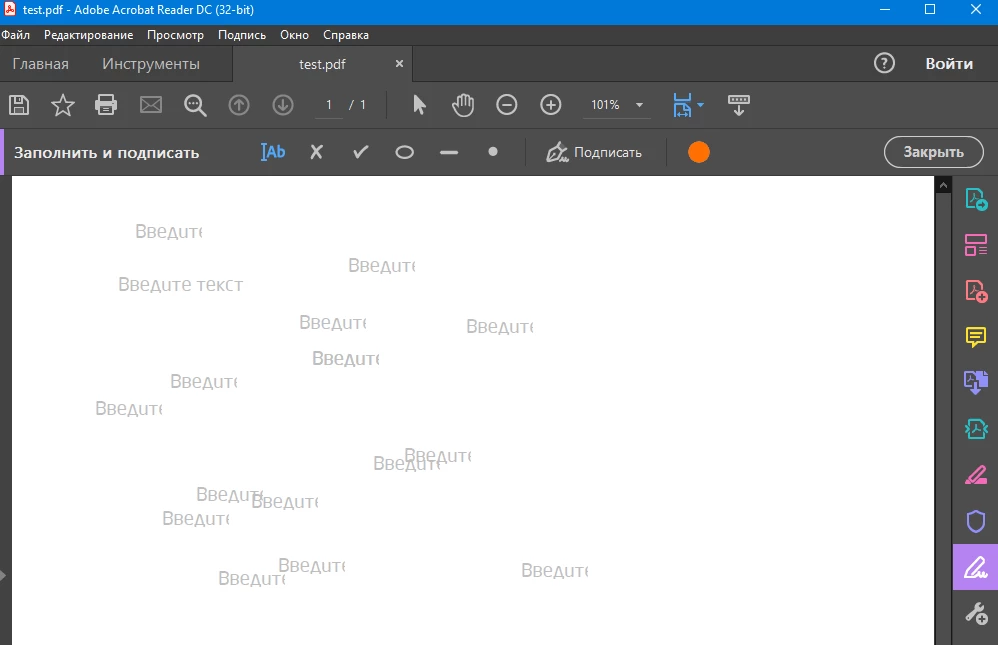Open the Окно menu
The height and width of the screenshot is (645, 998).
tap(294, 35)
